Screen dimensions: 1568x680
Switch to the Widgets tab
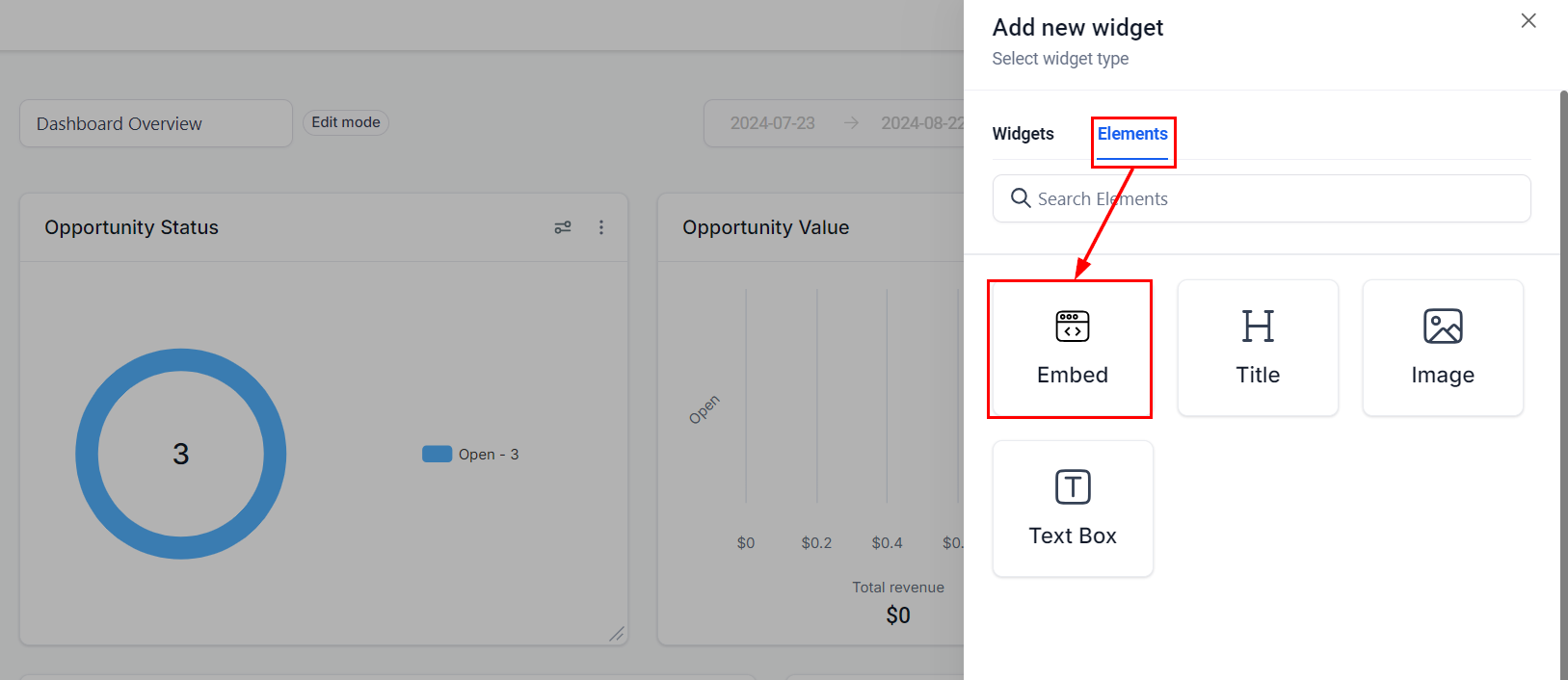click(x=1023, y=134)
